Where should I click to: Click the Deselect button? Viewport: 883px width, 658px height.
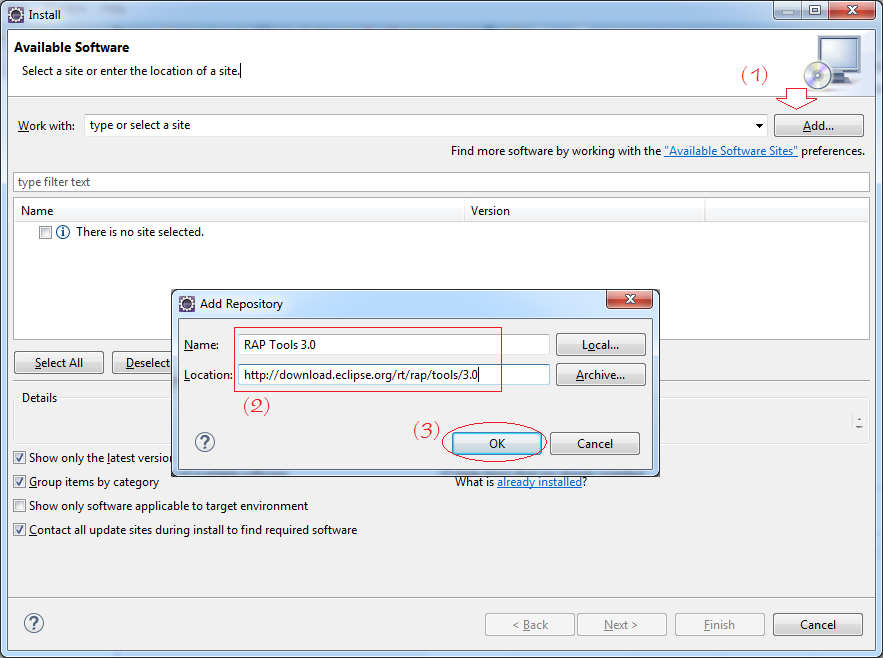[142, 363]
